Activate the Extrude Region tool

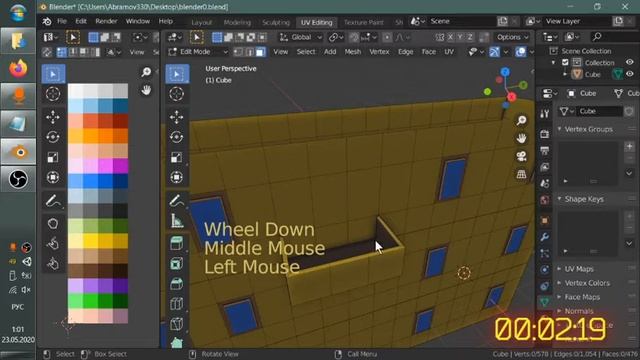pos(177,244)
